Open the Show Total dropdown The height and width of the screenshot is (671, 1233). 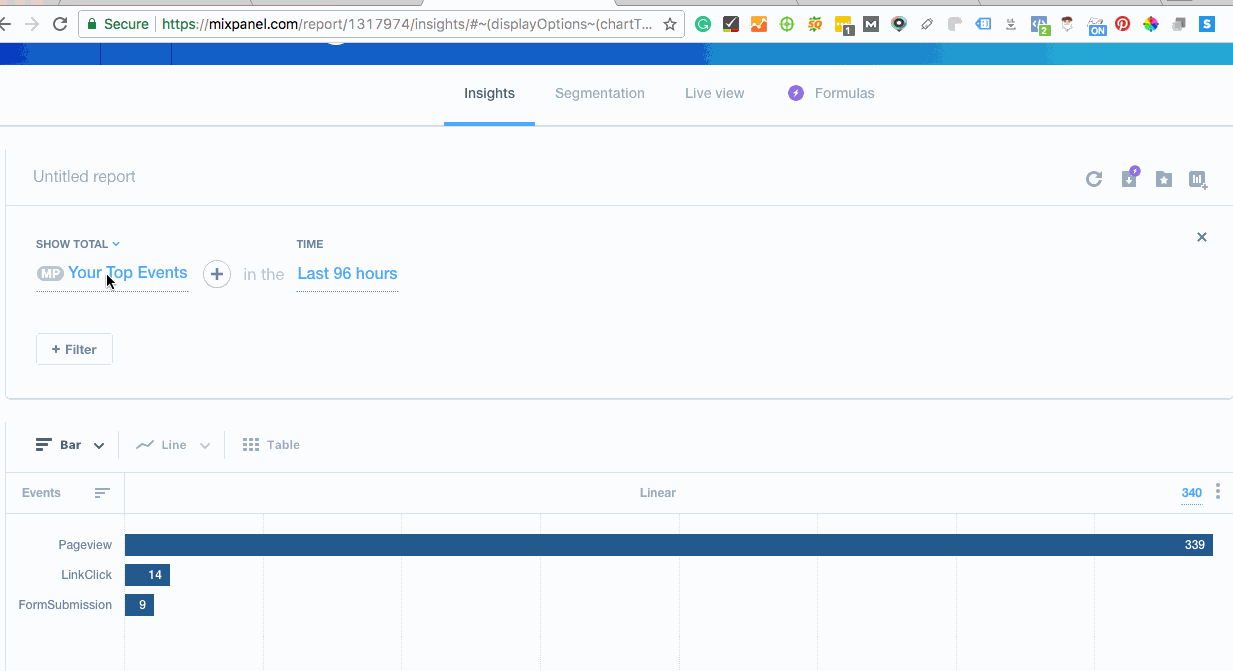pos(78,244)
